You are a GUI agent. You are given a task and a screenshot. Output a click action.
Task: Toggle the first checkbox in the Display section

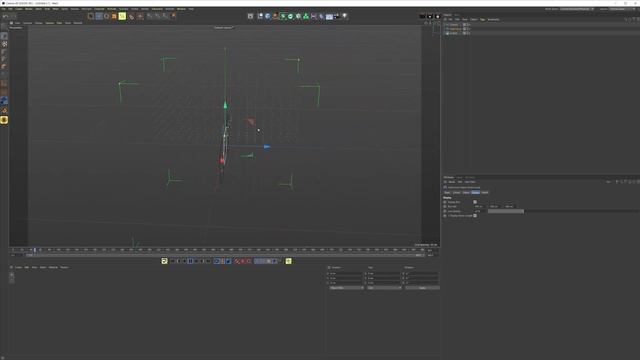coord(475,202)
